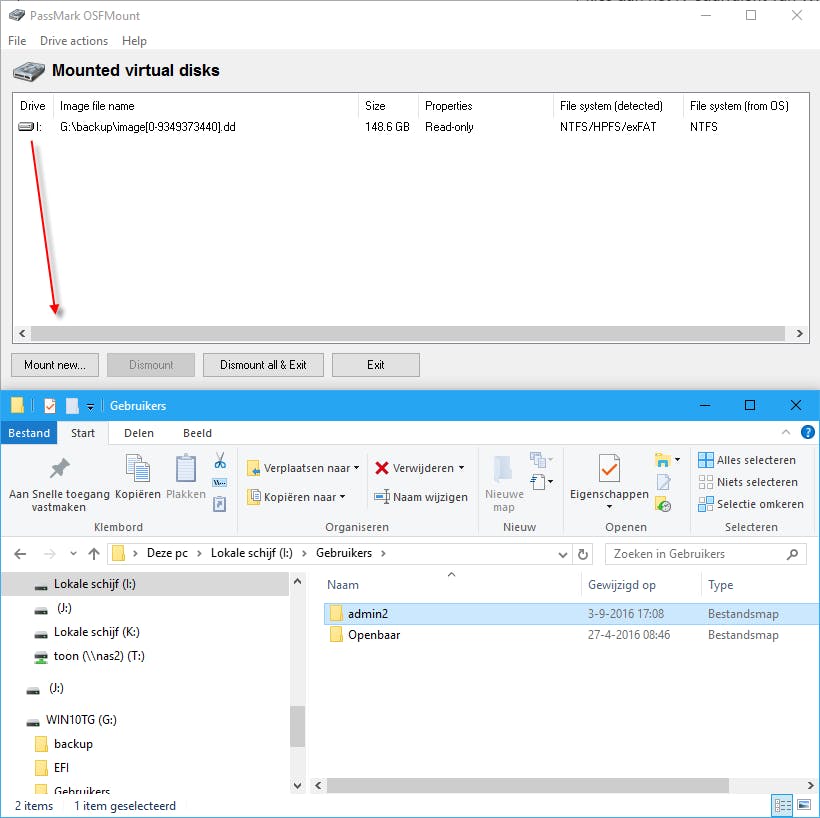Viewport: 820px width, 818px height.
Task: Click the scissors Cut icon in Klembord
Action: coord(220,460)
